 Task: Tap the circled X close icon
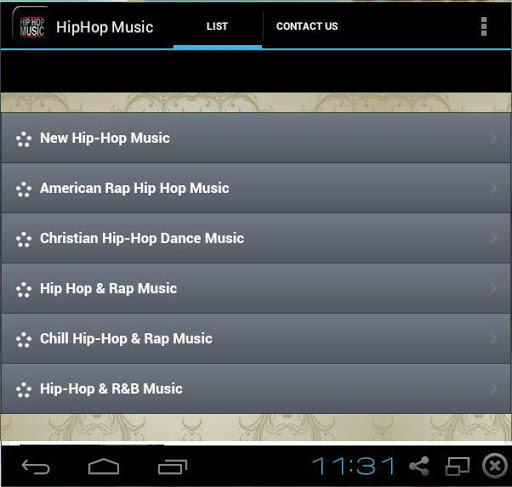(495, 466)
